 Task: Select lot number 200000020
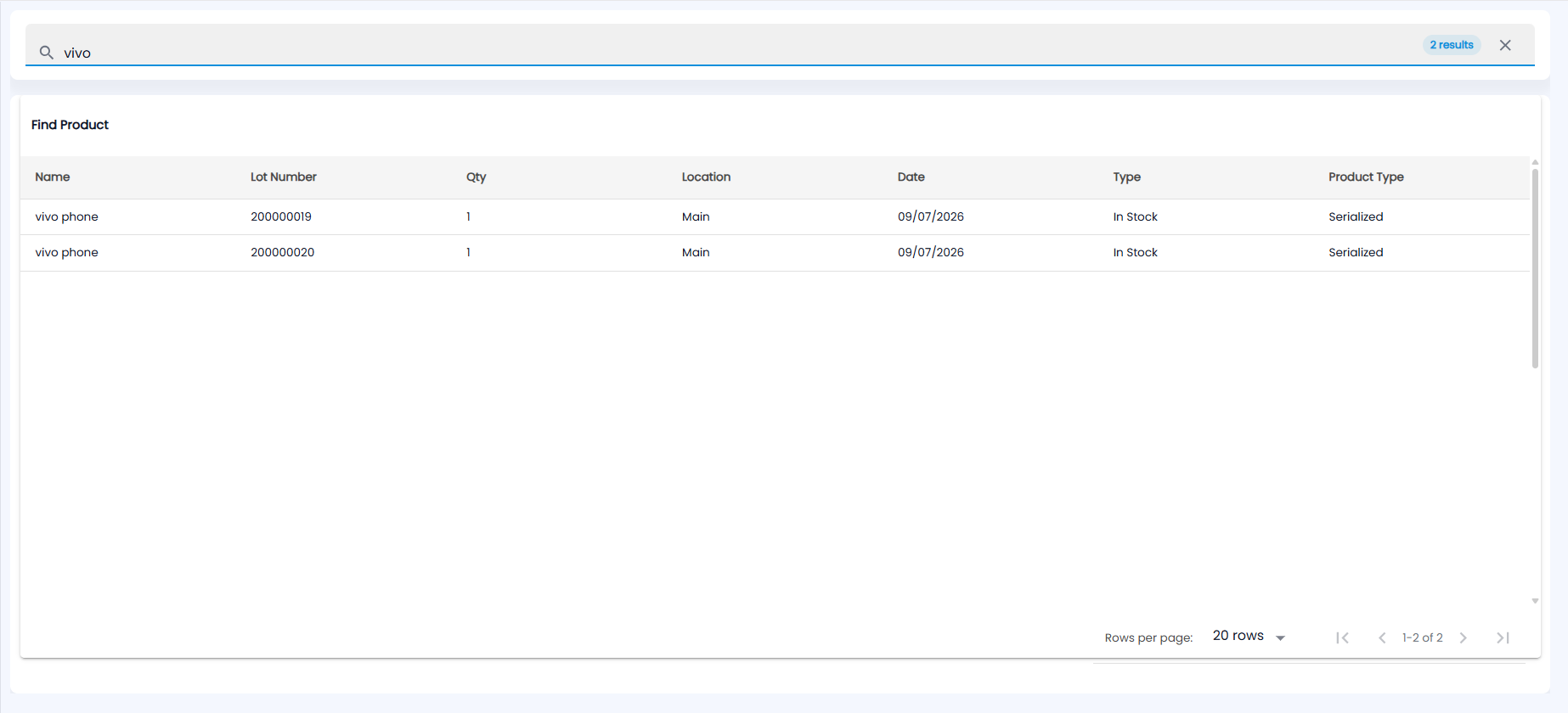[x=283, y=252]
